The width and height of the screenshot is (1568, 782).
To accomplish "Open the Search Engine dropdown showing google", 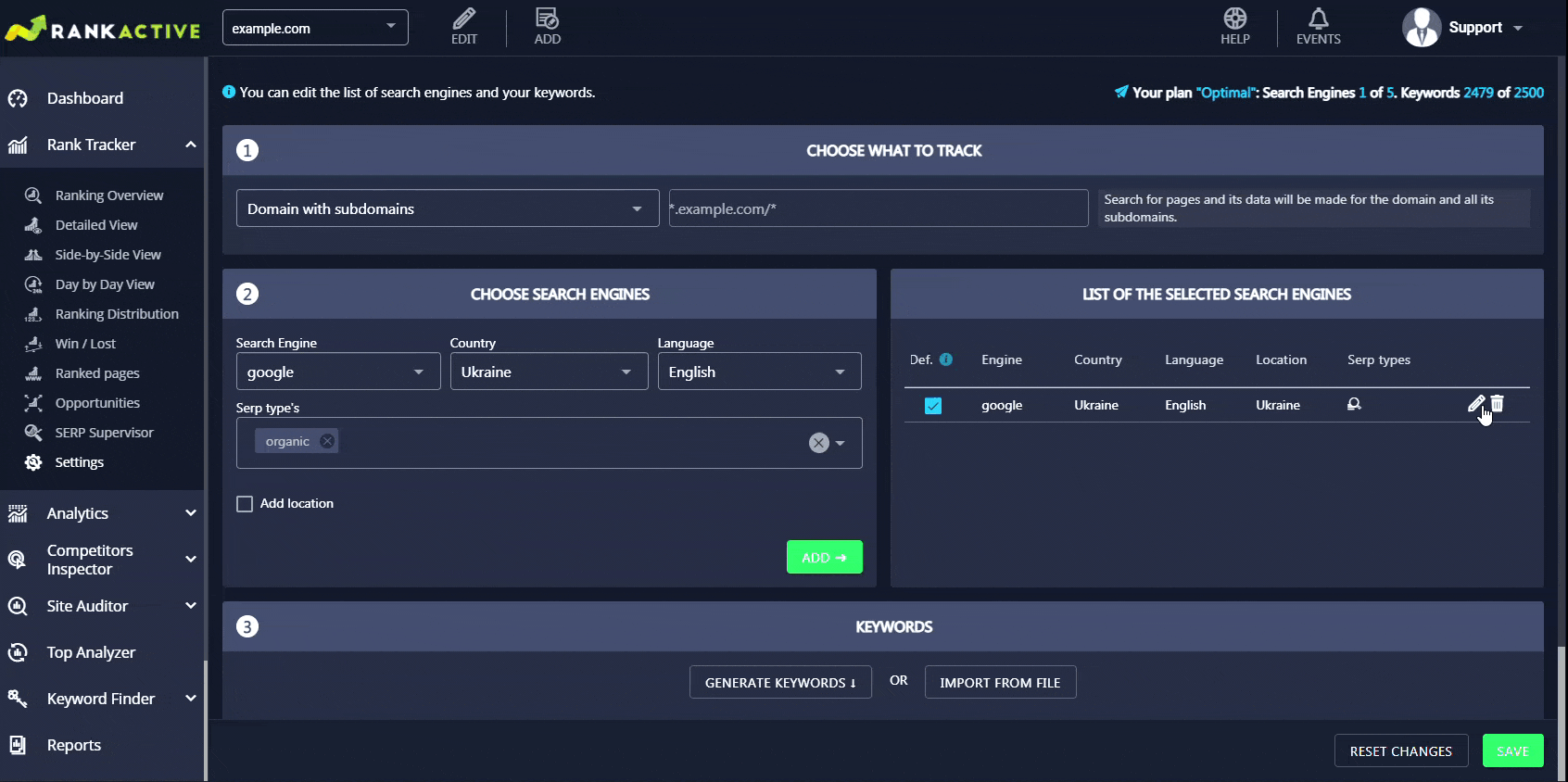I will 338,372.
